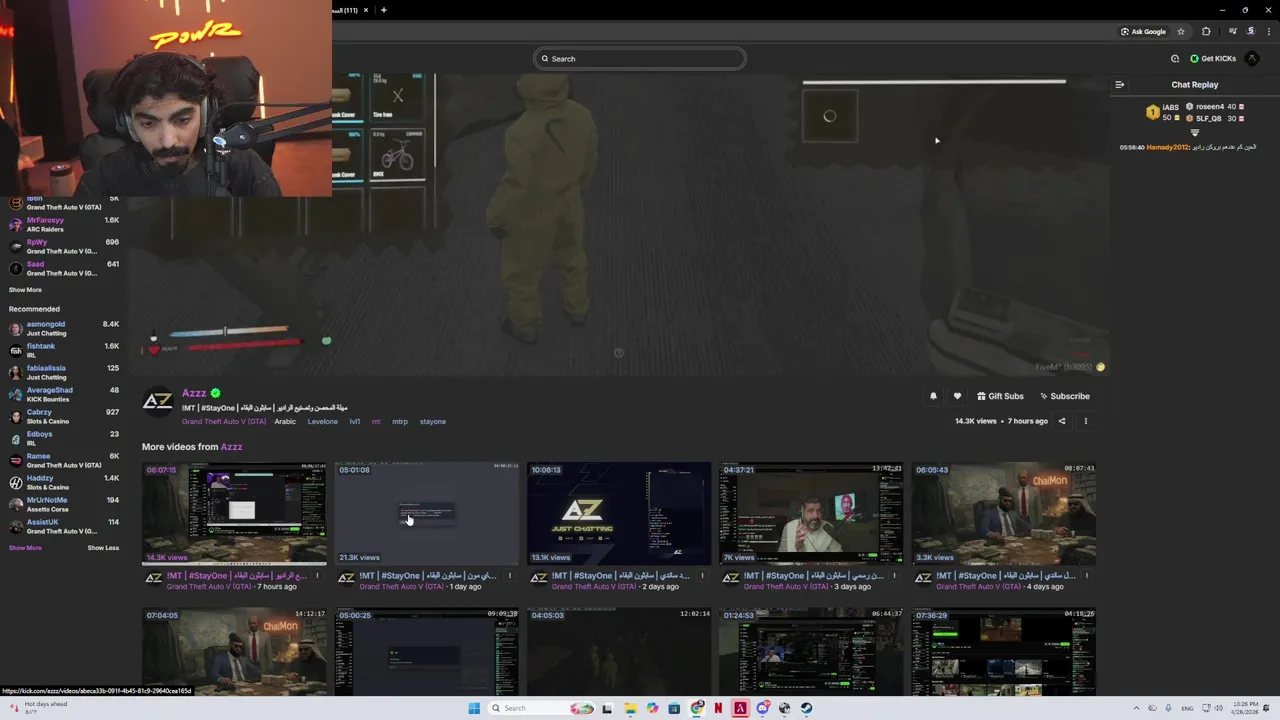Image resolution: width=1280 pixels, height=720 pixels.
Task: Open Azzz channel name link
Action: coord(194,393)
